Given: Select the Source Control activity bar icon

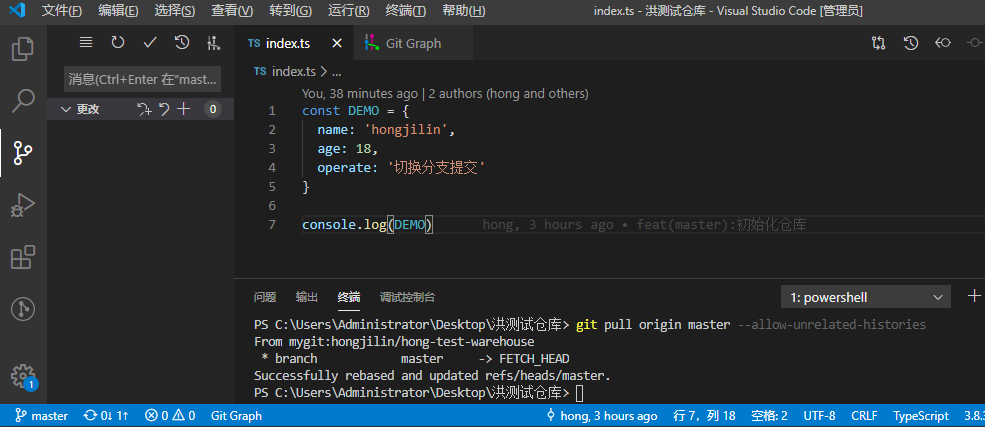Looking at the screenshot, I should (23, 153).
